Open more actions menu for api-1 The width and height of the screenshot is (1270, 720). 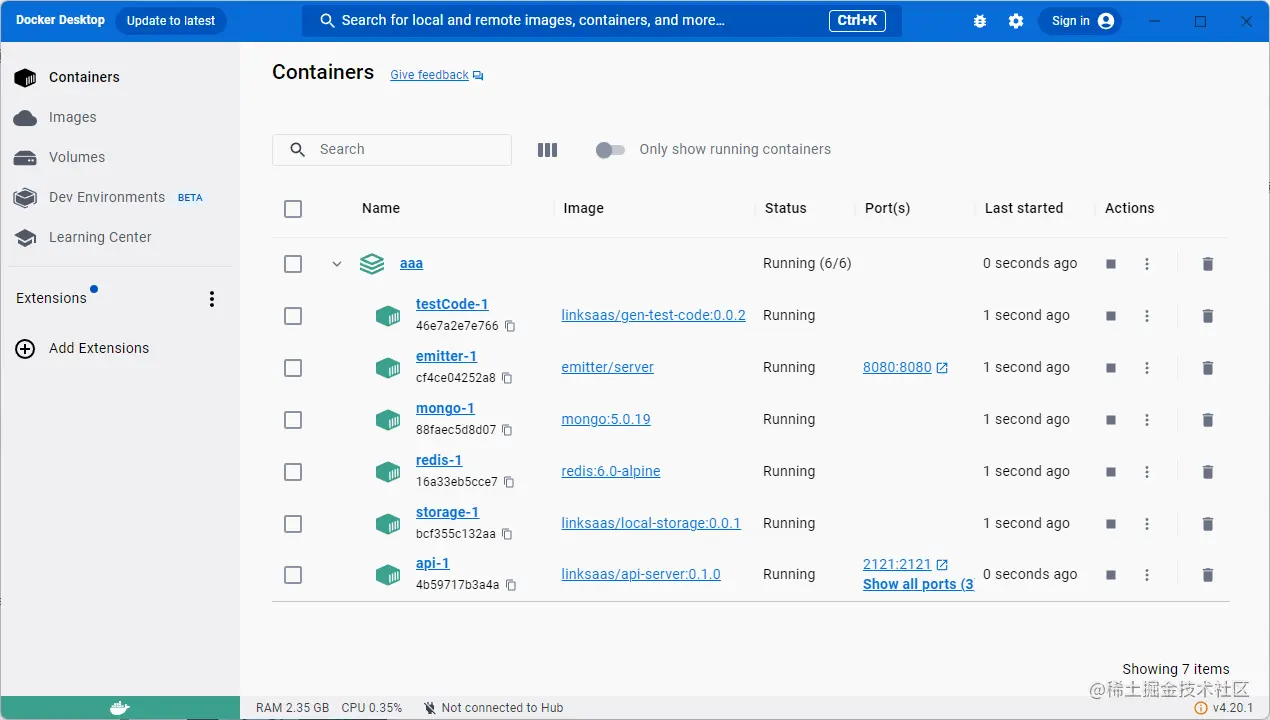[1147, 575]
